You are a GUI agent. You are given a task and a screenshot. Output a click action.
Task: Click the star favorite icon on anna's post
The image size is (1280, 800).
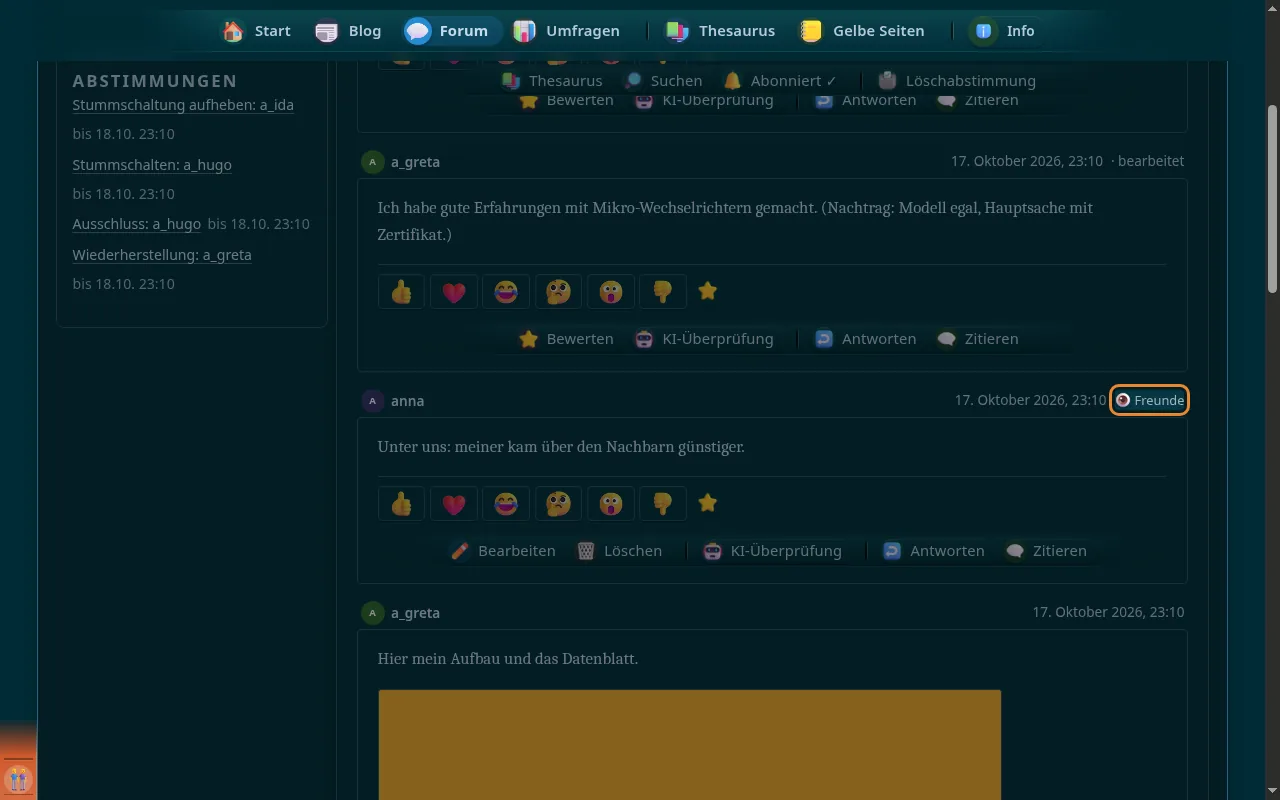pos(708,503)
